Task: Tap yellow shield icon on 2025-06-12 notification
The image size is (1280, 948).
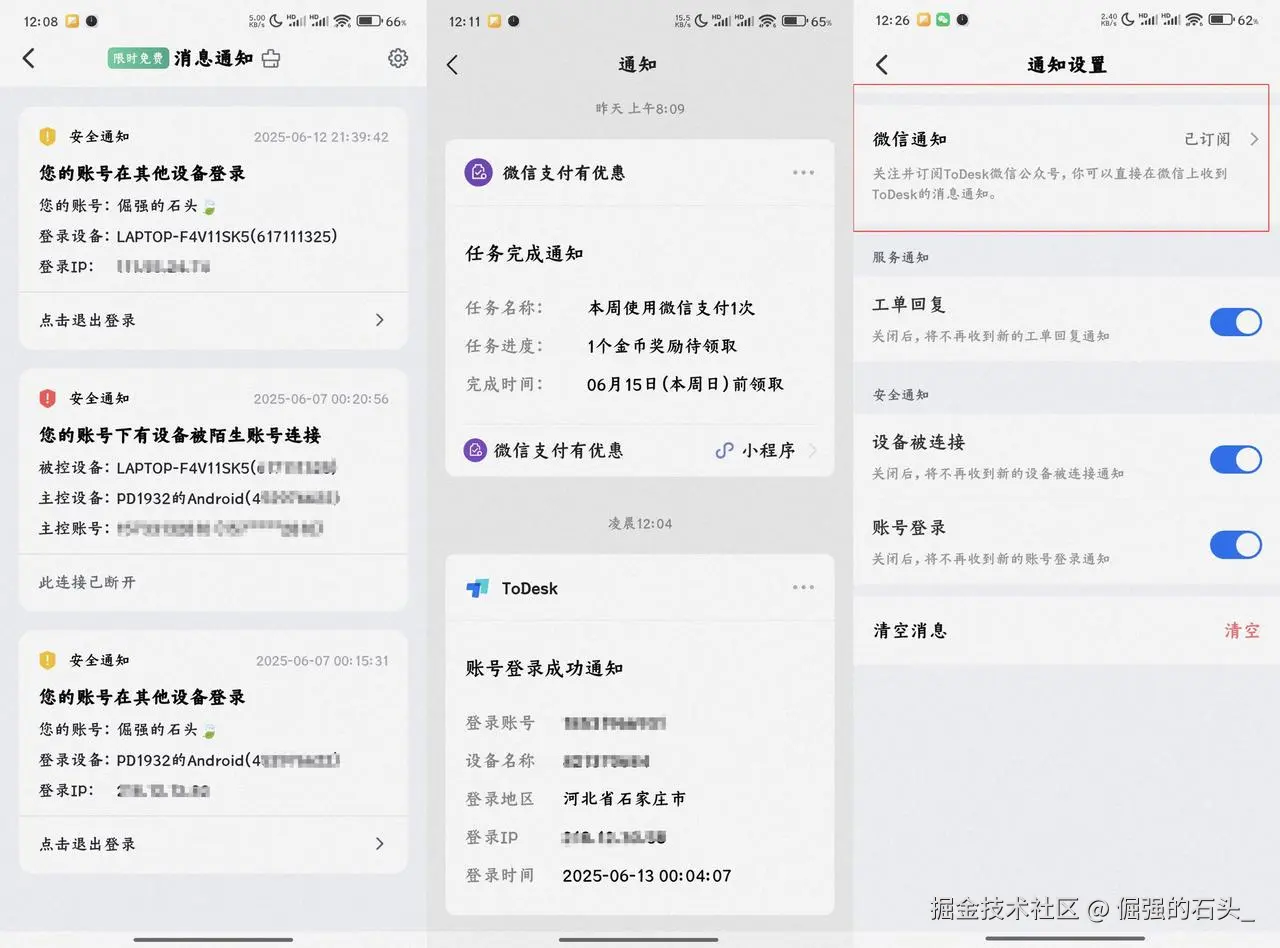Action: point(47,136)
